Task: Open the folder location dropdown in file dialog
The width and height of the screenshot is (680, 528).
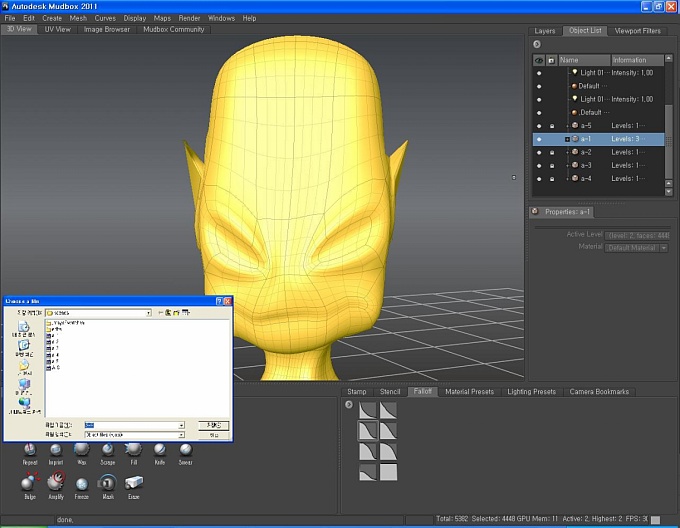Action: tap(148, 313)
